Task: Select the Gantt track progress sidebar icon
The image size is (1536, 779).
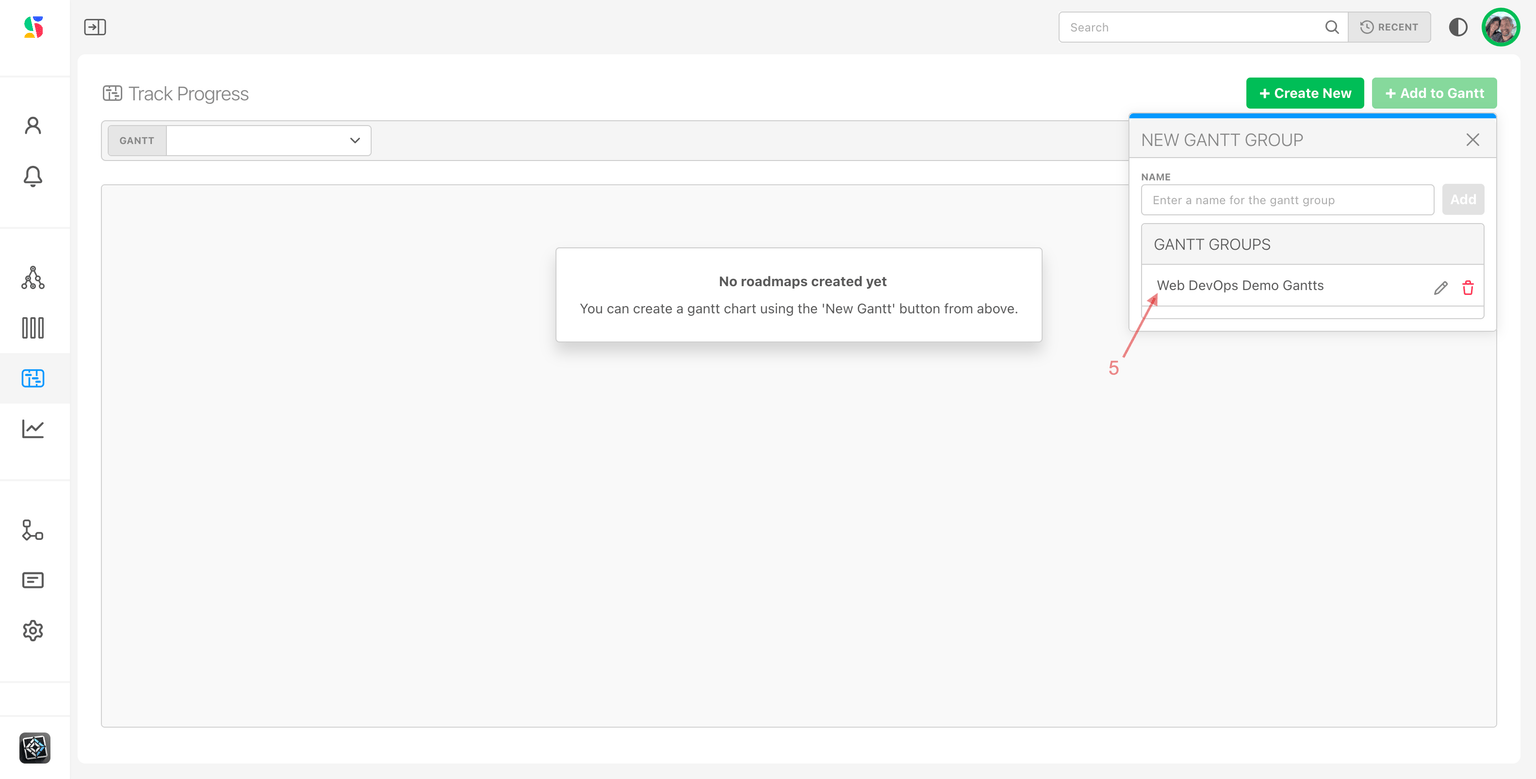Action: point(33,378)
